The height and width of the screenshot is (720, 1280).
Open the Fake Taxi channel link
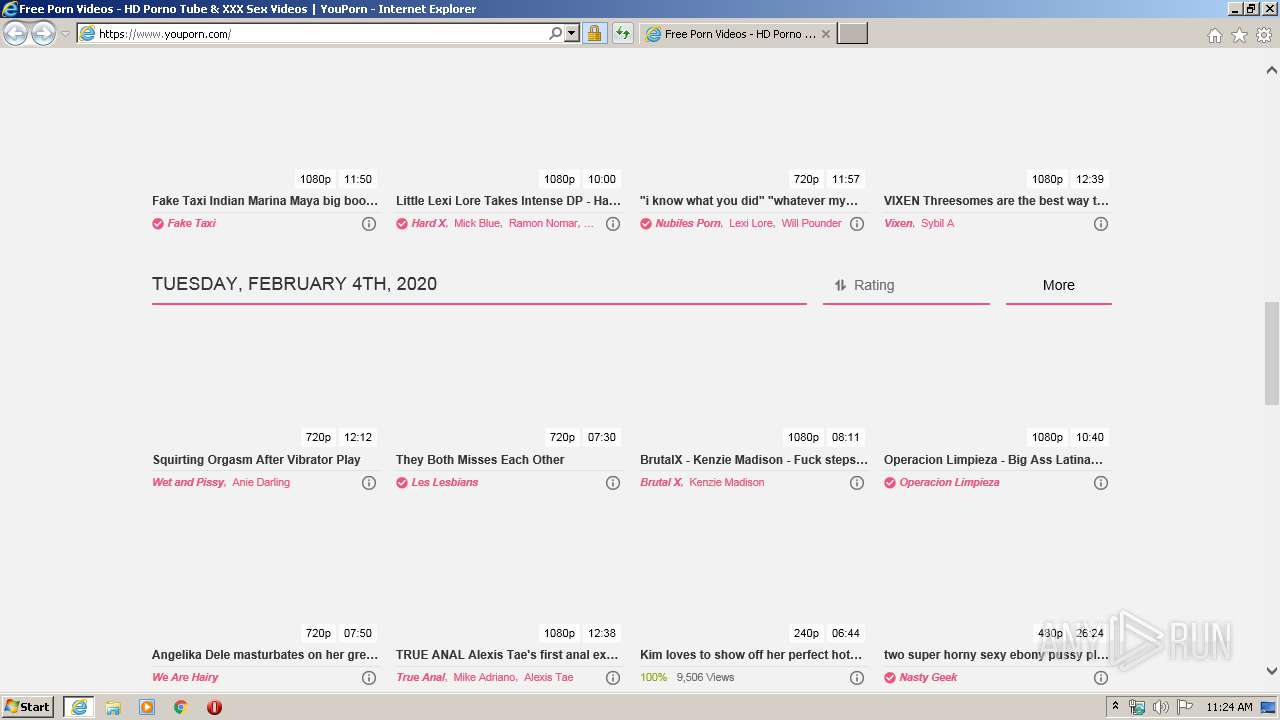(x=191, y=223)
